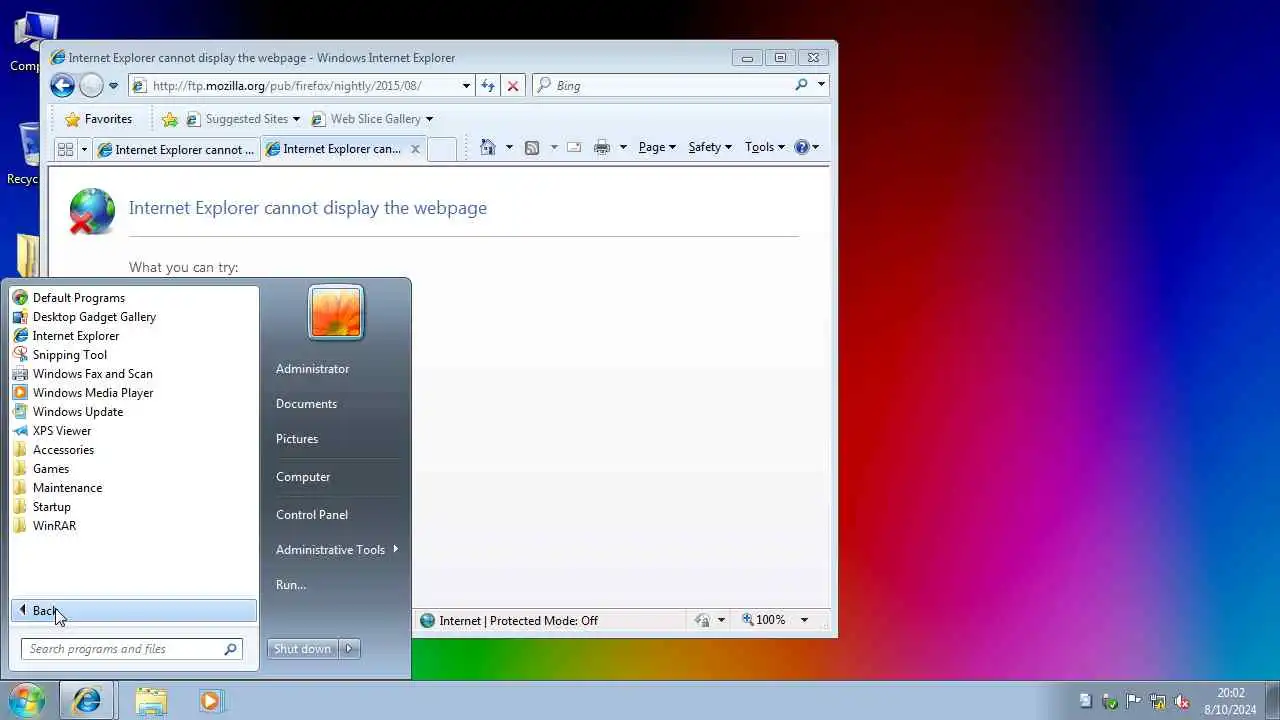Open the Safety menu
The width and height of the screenshot is (1280, 720).
tap(710, 147)
